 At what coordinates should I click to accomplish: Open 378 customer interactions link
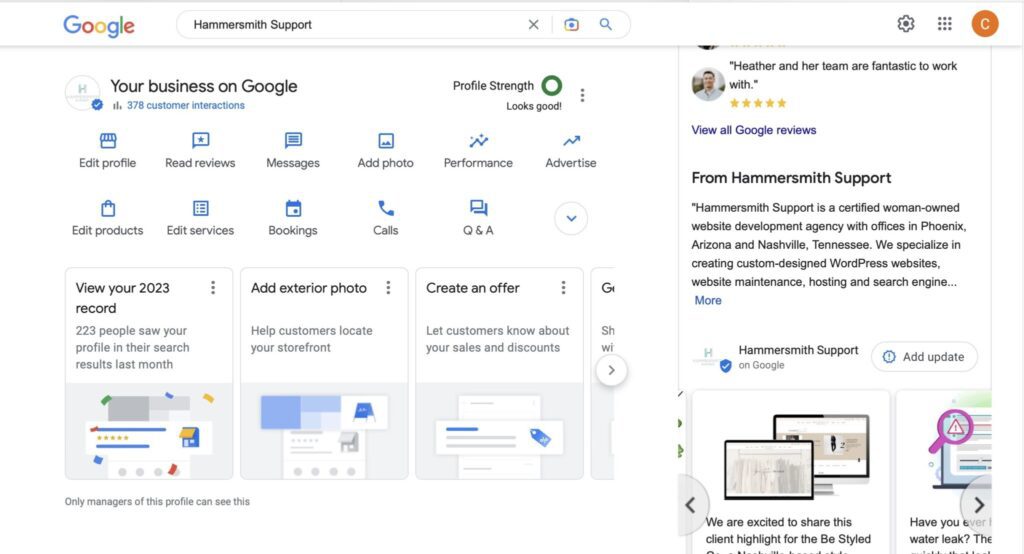[x=185, y=105]
